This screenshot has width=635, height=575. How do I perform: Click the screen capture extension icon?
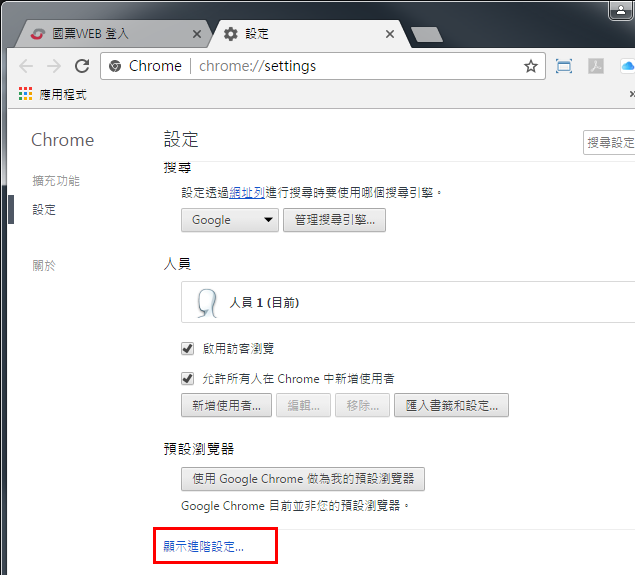(x=564, y=66)
